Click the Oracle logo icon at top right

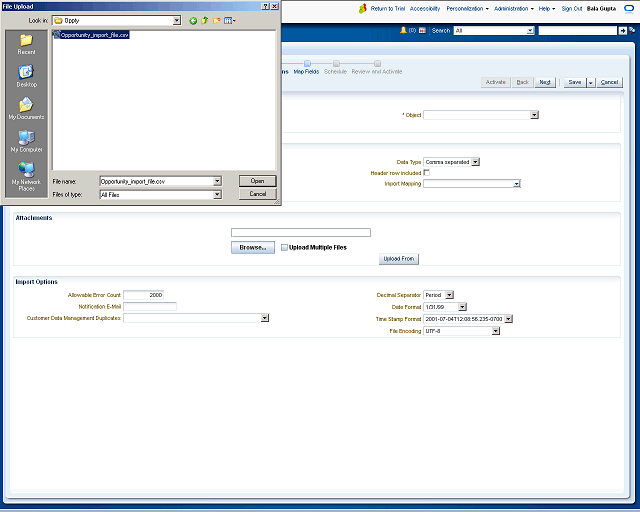tap(629, 9)
